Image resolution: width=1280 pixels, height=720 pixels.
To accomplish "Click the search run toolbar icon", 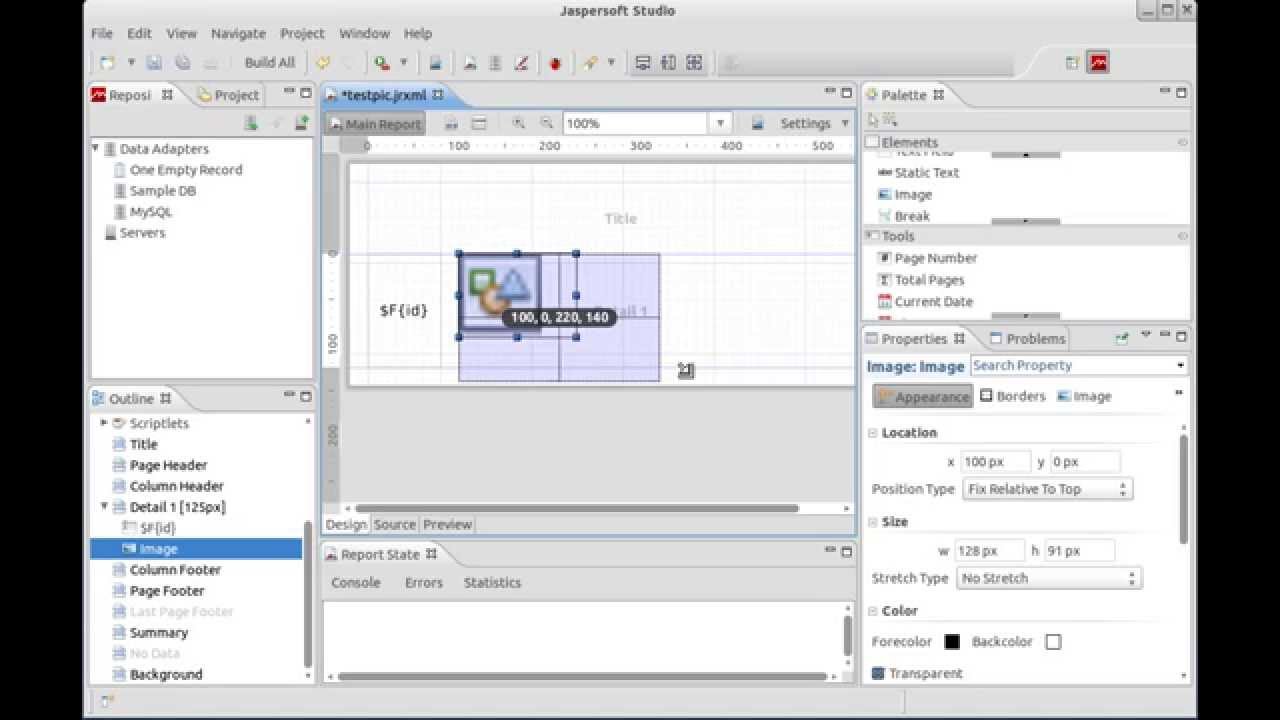I will (381, 62).
